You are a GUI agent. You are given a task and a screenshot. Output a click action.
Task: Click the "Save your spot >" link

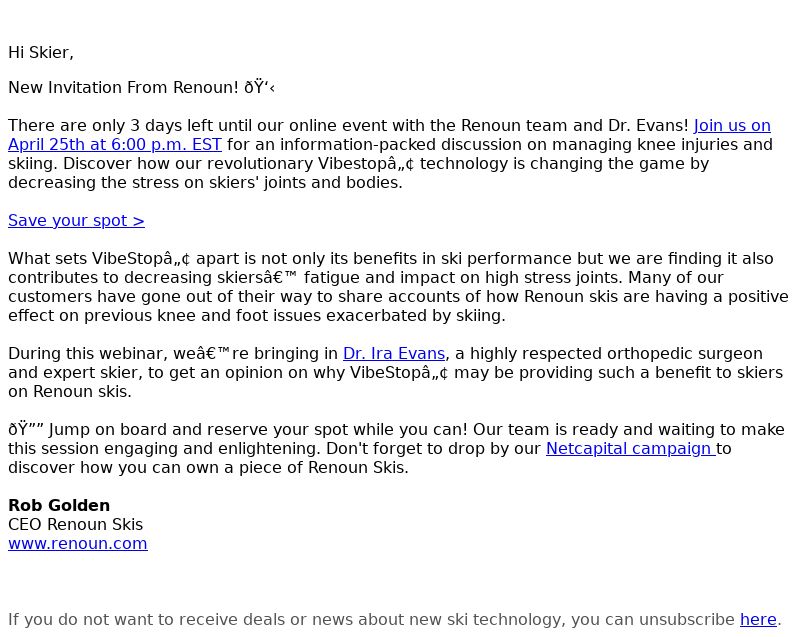[76, 220]
